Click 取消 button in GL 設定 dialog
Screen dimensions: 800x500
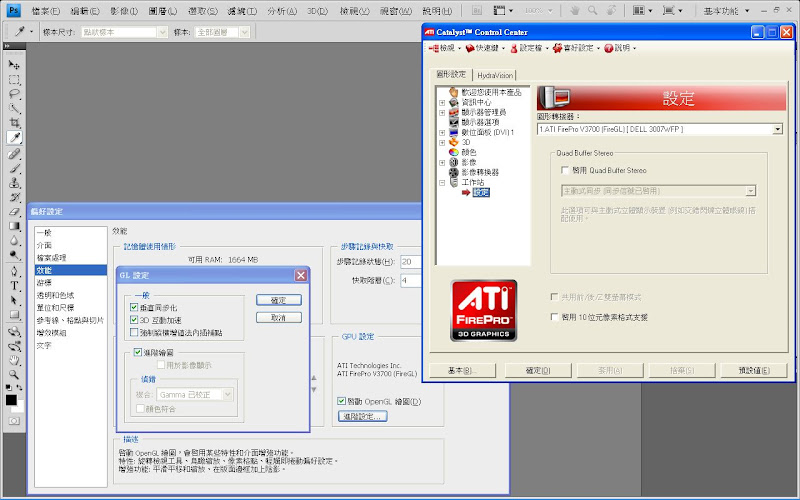tap(279, 317)
